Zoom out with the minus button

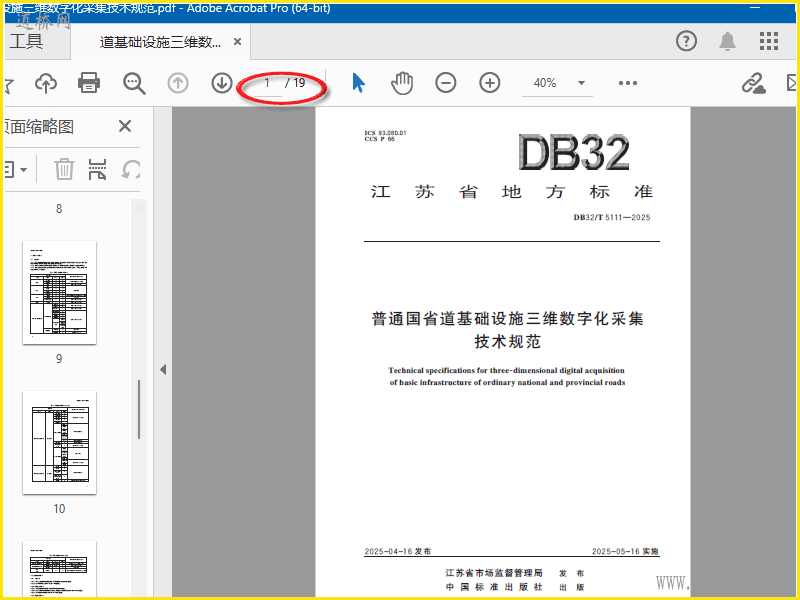445,83
